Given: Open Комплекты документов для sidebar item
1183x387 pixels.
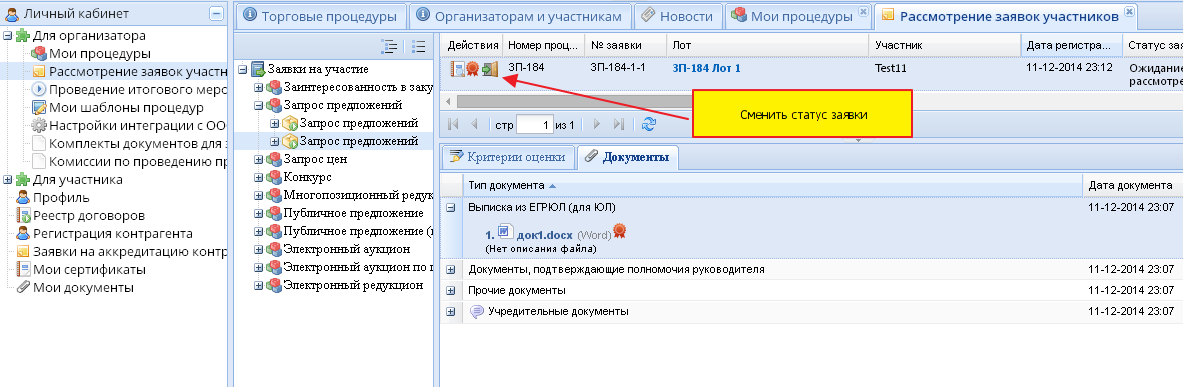Looking at the screenshot, I should 138,143.
